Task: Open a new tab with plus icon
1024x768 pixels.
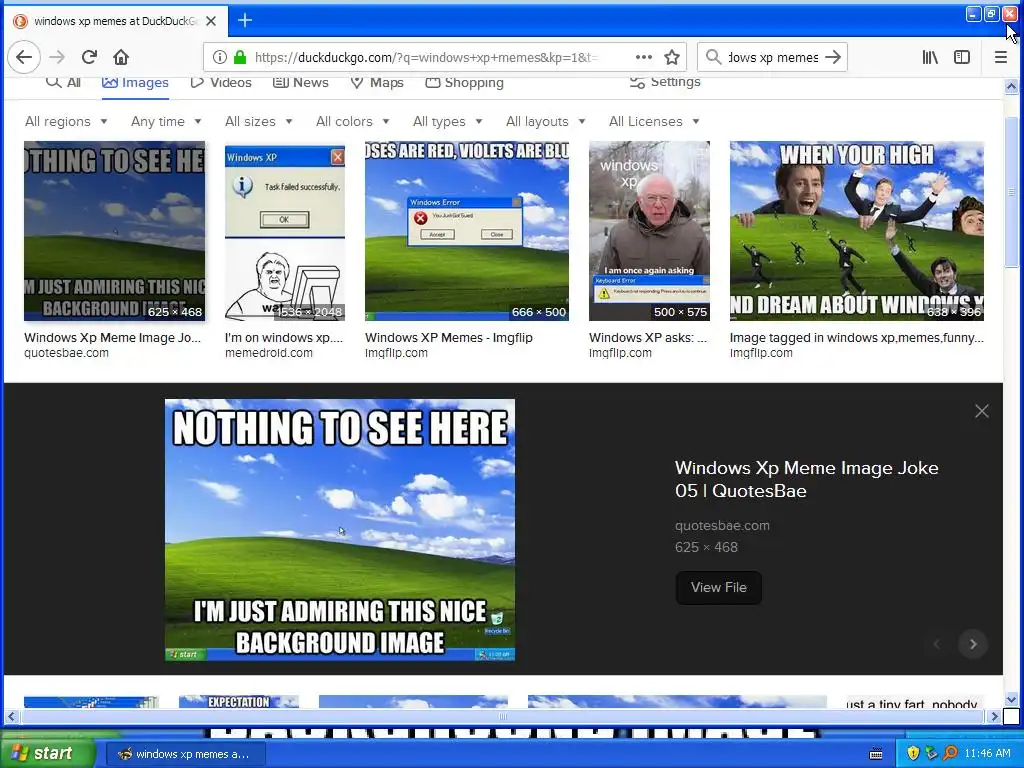Action: pos(245,21)
